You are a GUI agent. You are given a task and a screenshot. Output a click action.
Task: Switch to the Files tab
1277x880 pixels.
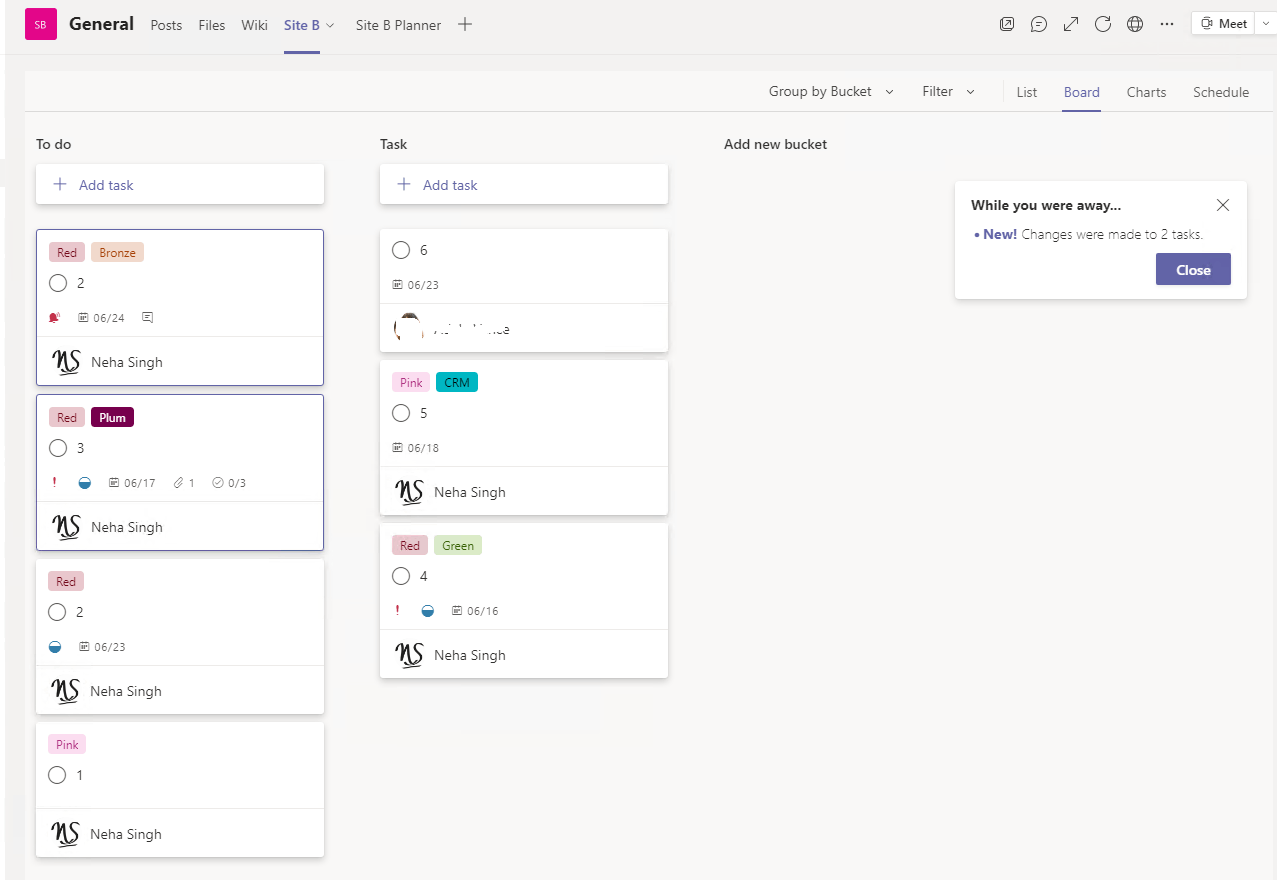pyautogui.click(x=212, y=25)
